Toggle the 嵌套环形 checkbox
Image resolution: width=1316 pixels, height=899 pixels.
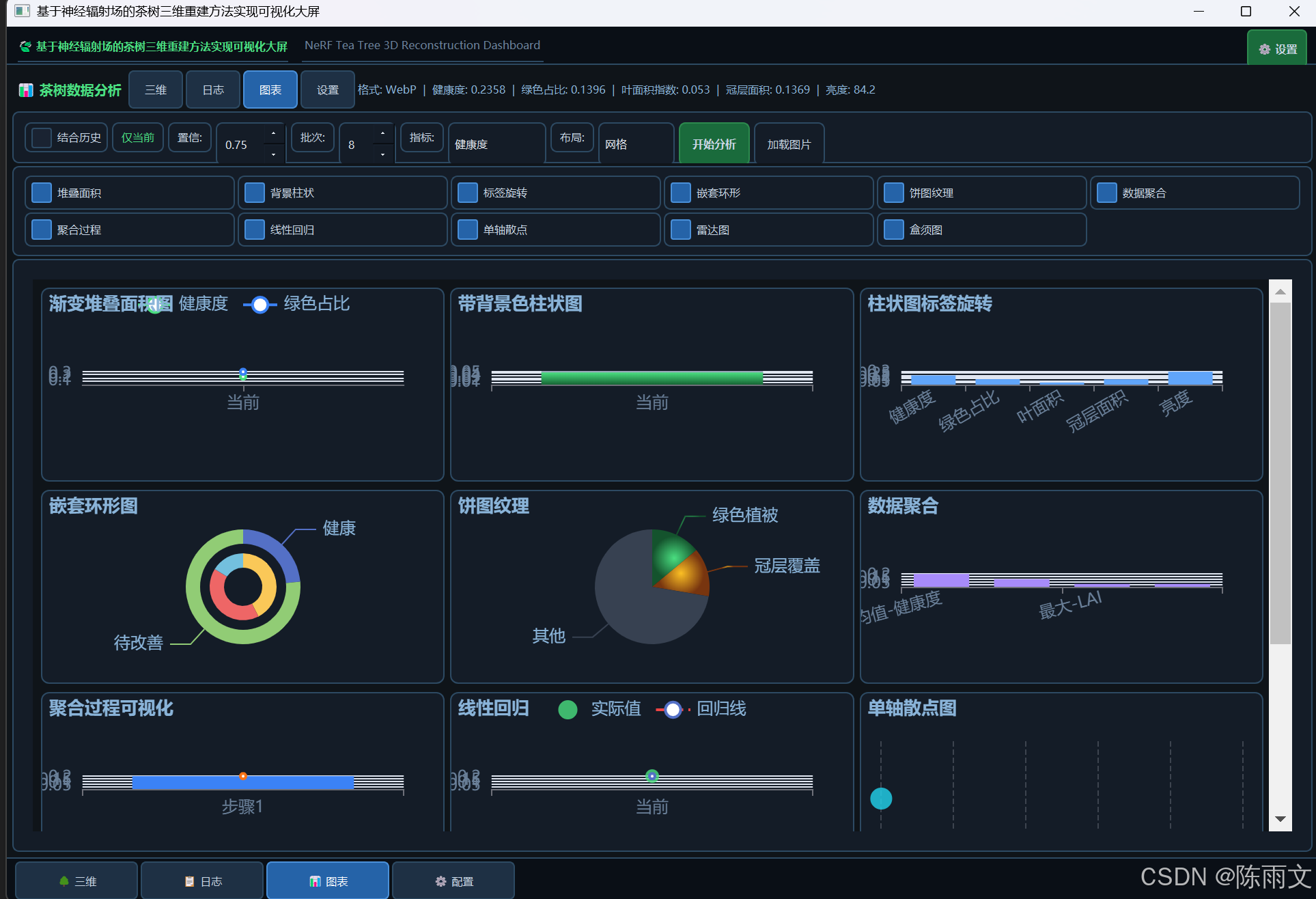[681, 193]
